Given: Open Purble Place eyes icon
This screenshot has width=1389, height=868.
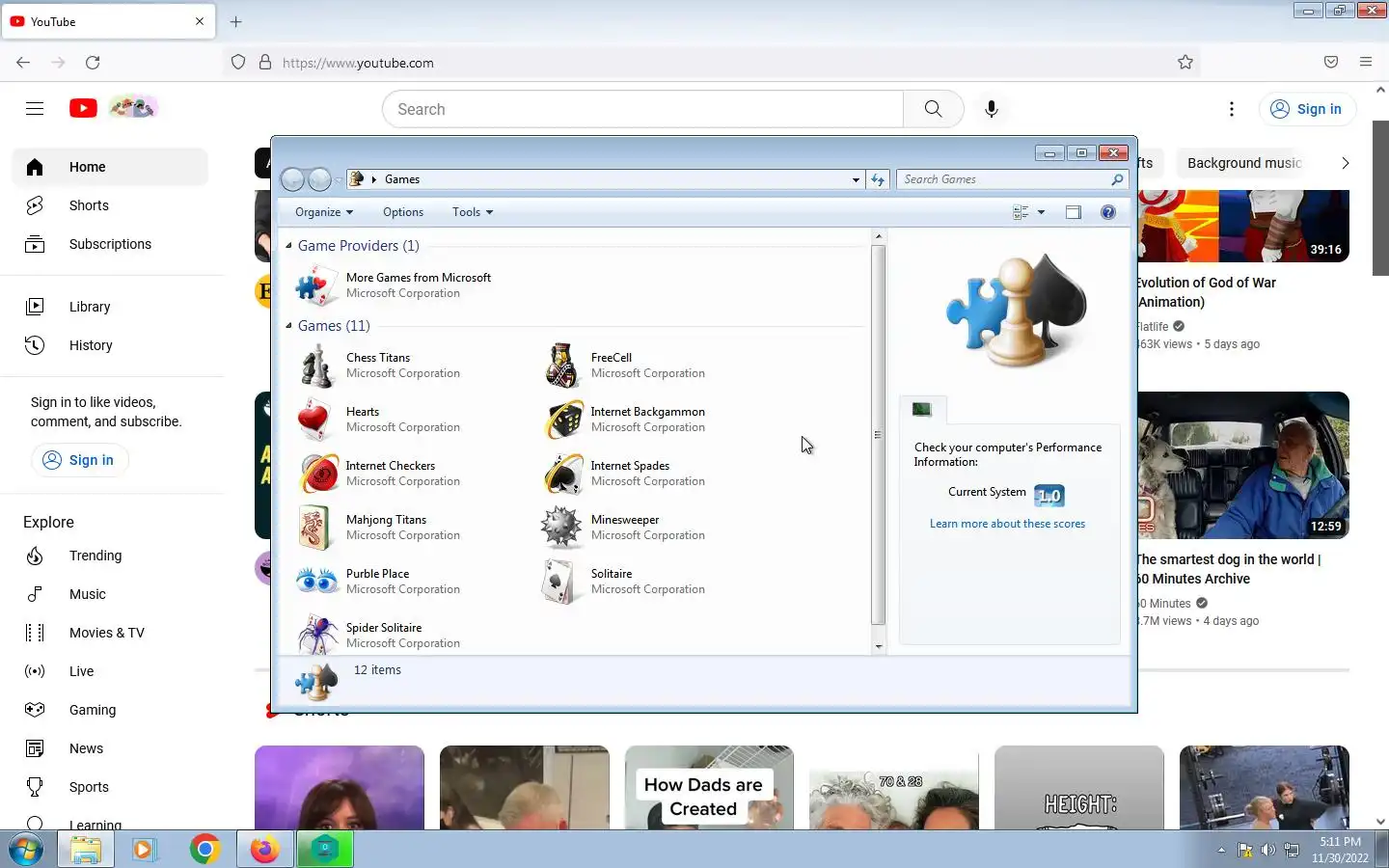Looking at the screenshot, I should pos(316,581).
